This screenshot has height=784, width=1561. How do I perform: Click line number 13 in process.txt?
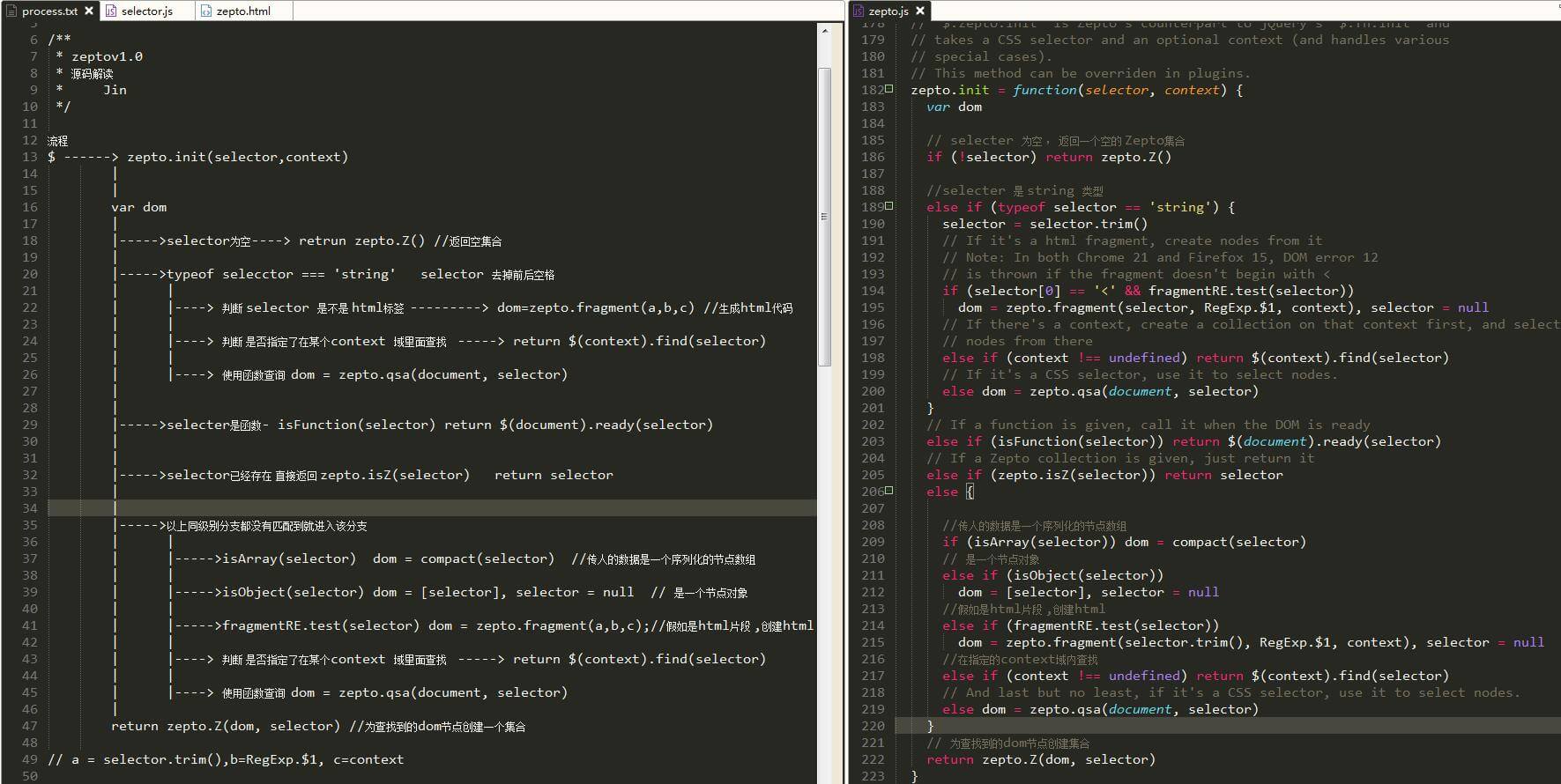tap(30, 157)
